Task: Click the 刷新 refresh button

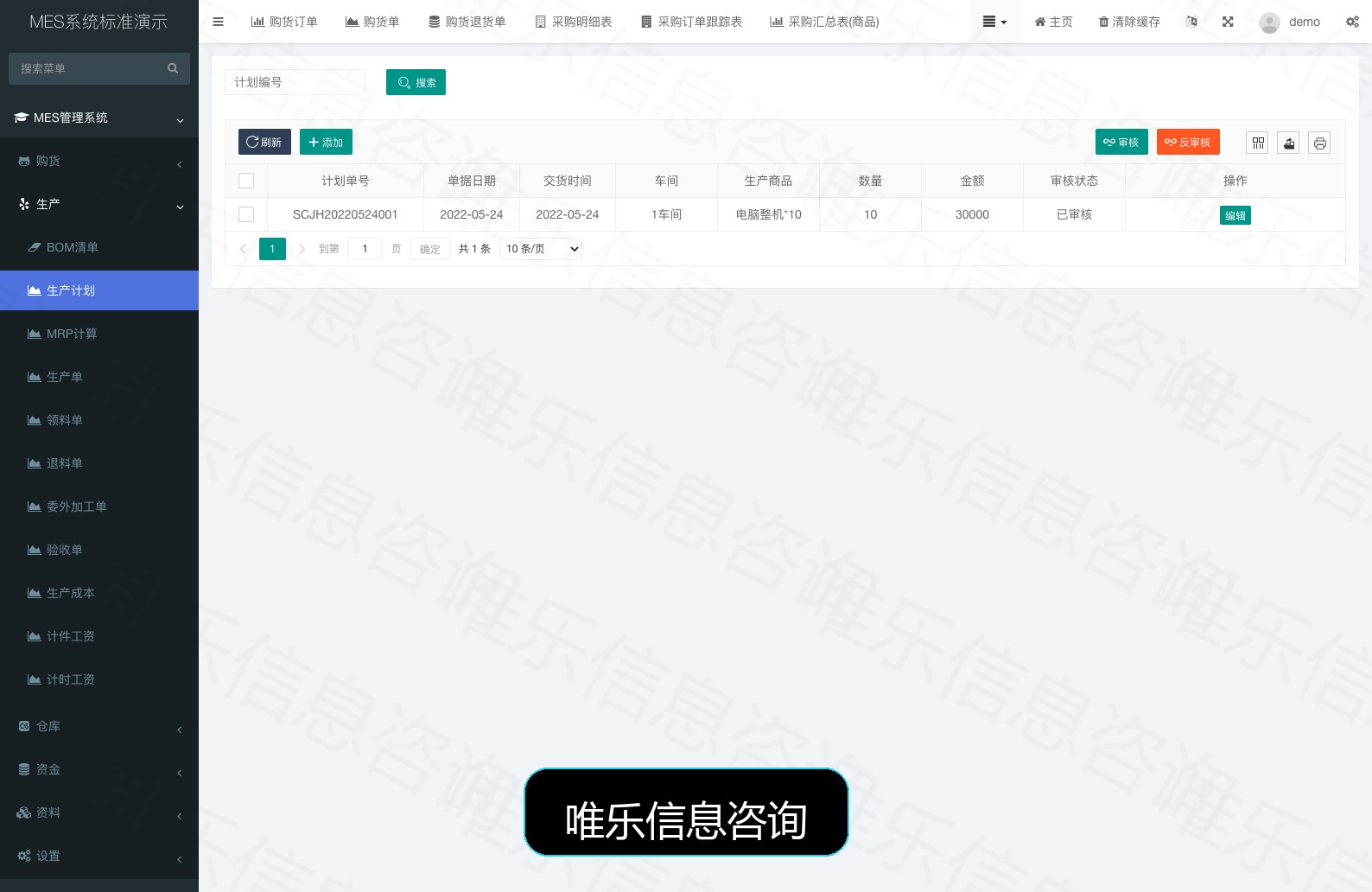Action: point(264,142)
